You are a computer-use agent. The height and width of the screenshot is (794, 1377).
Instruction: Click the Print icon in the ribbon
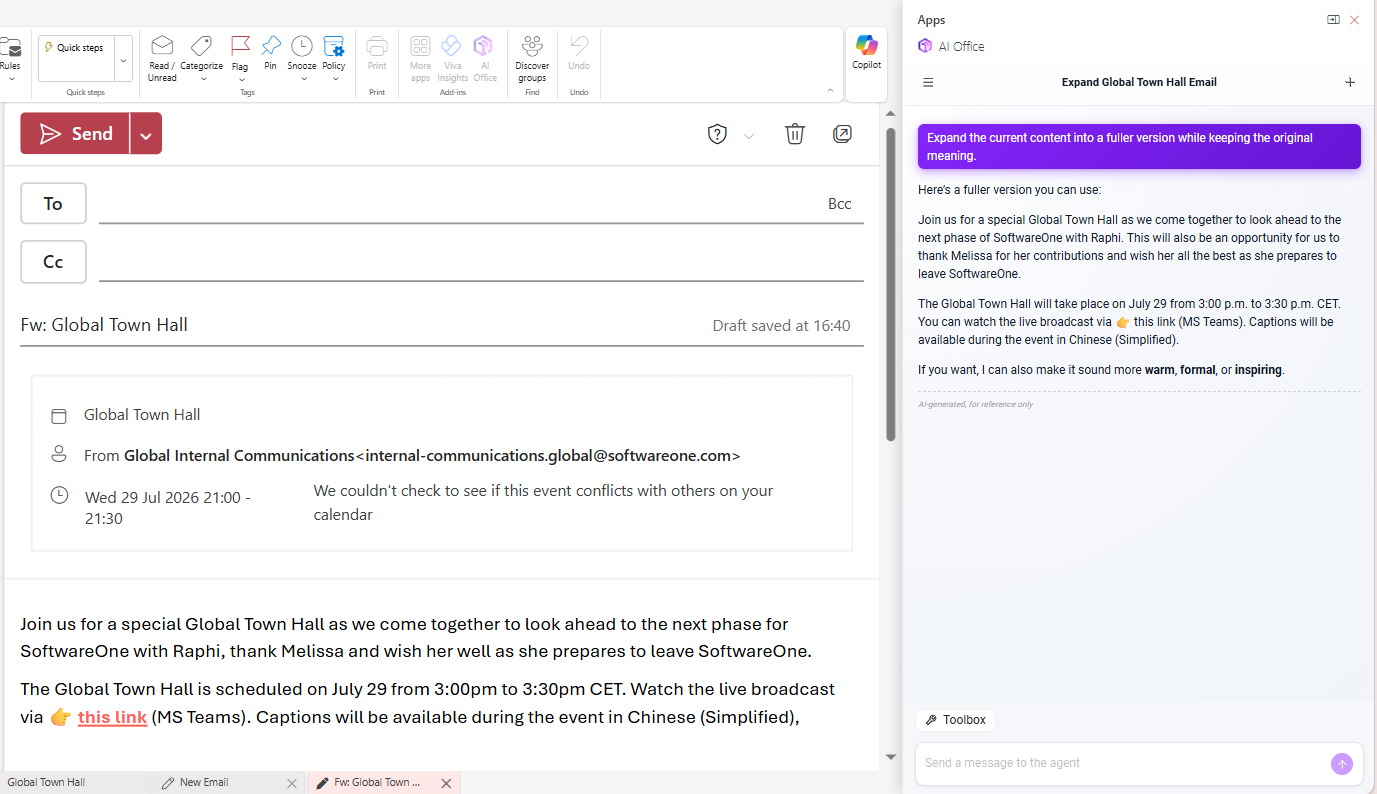tap(377, 46)
